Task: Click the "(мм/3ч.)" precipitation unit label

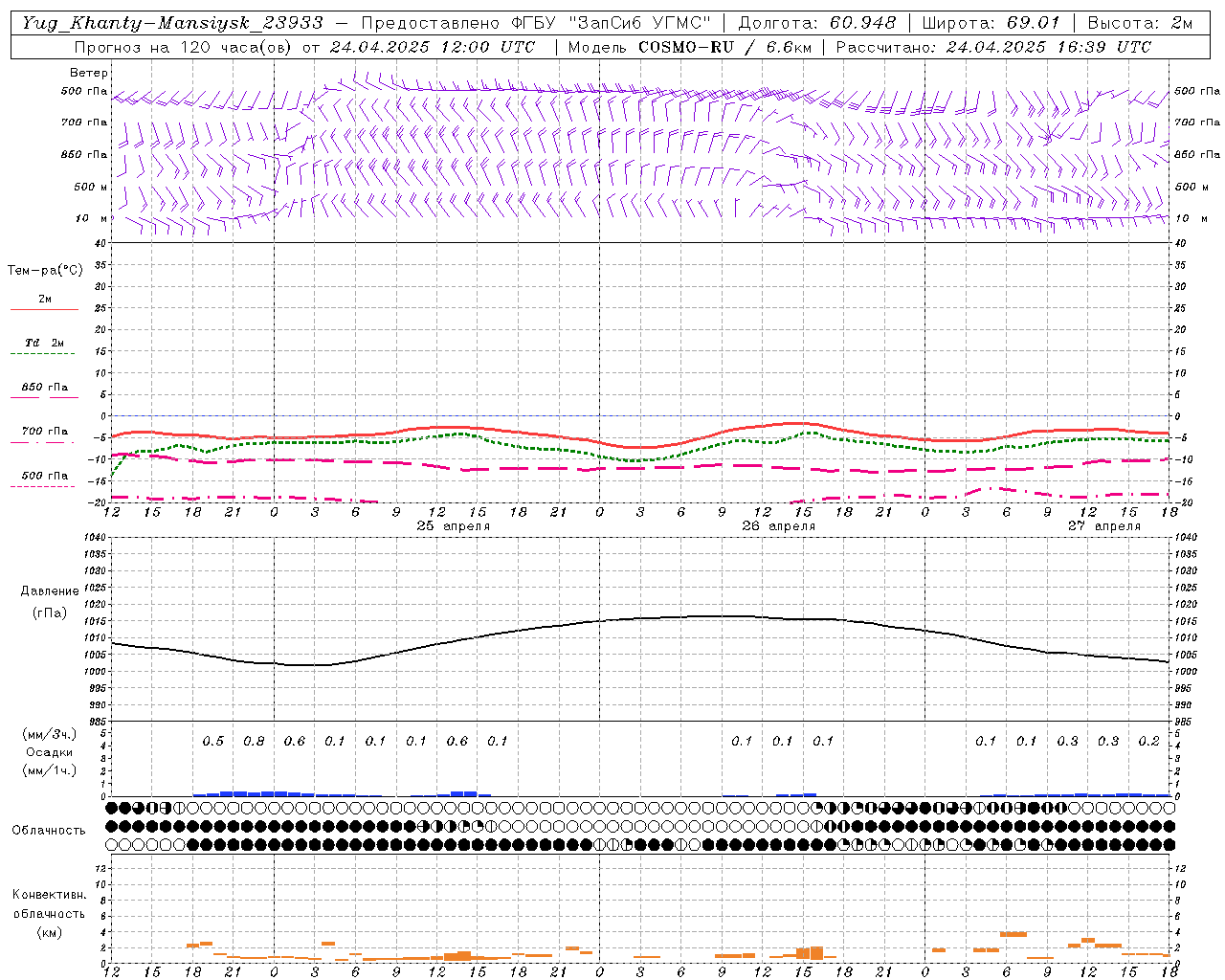Action: point(51,734)
